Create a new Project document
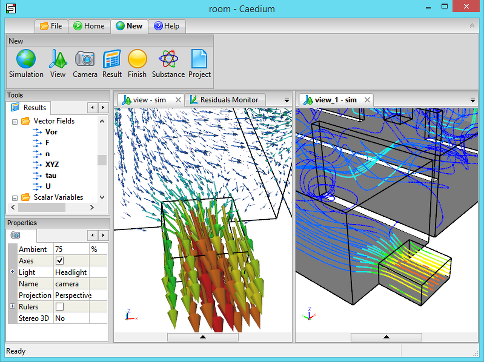This screenshot has height=362, width=484. (199, 63)
